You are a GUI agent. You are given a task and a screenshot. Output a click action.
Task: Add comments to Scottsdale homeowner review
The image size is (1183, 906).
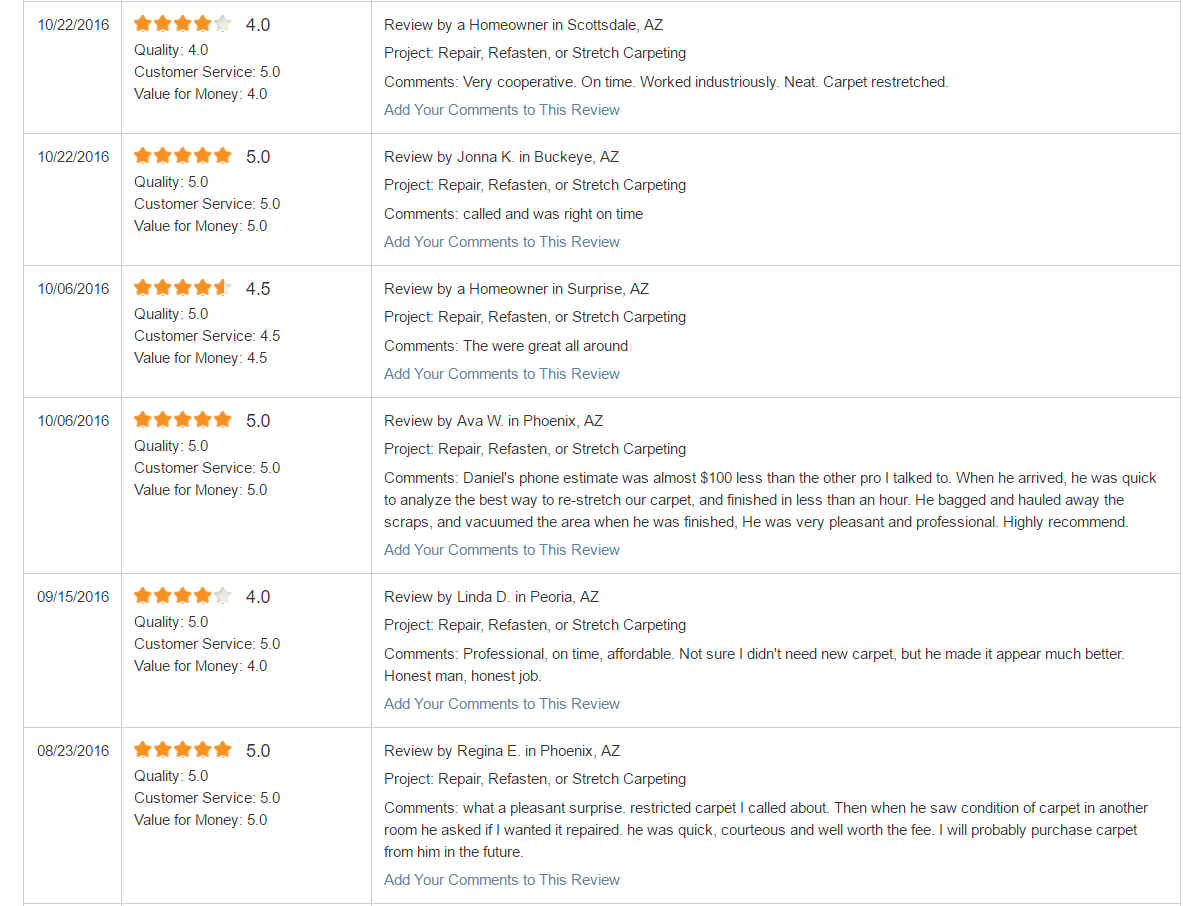coord(502,109)
